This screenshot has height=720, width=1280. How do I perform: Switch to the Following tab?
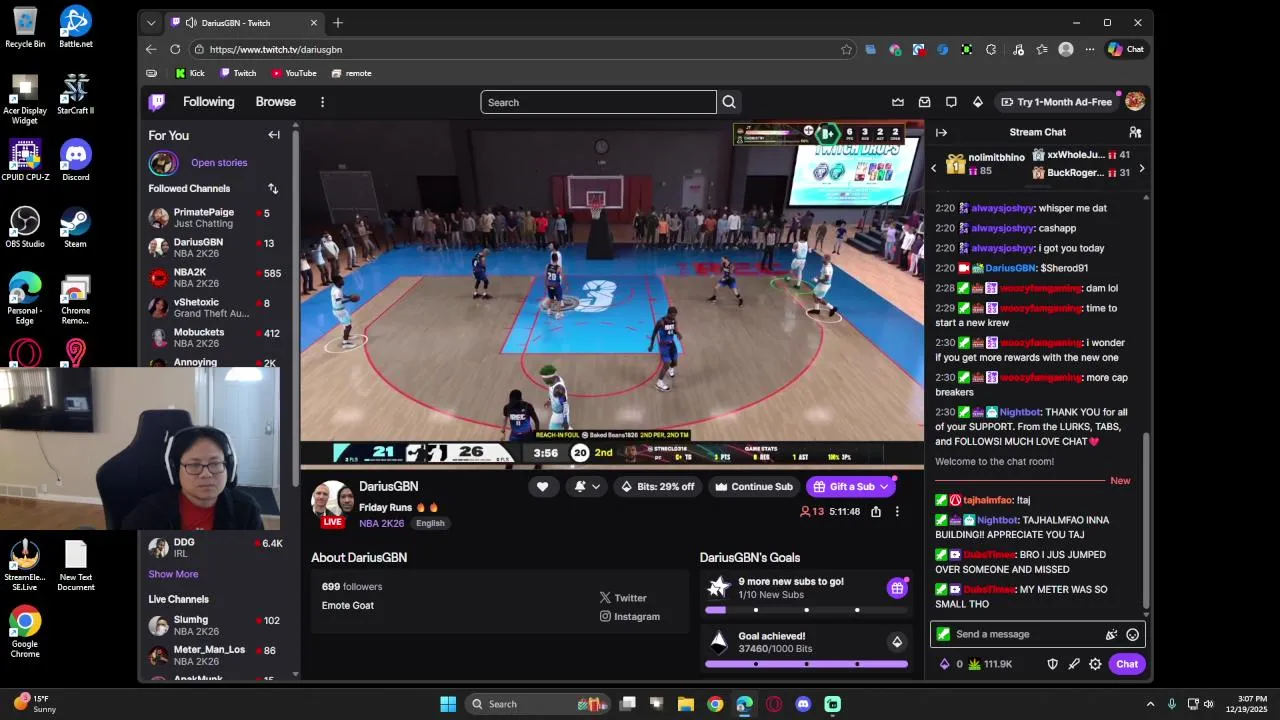[x=208, y=102]
